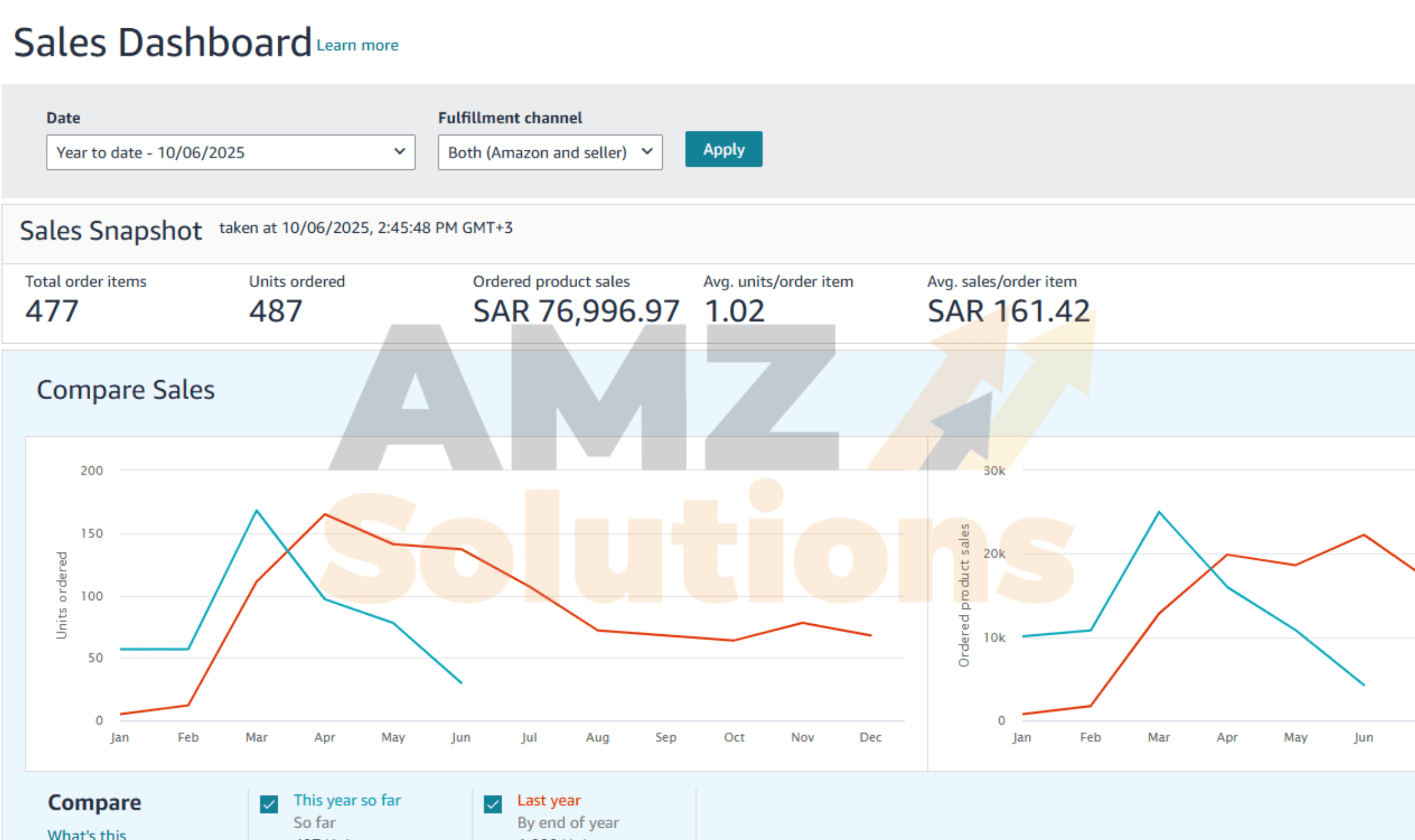Click the red line's April peak in the Units ordered chart
1415x840 pixels.
[325, 515]
